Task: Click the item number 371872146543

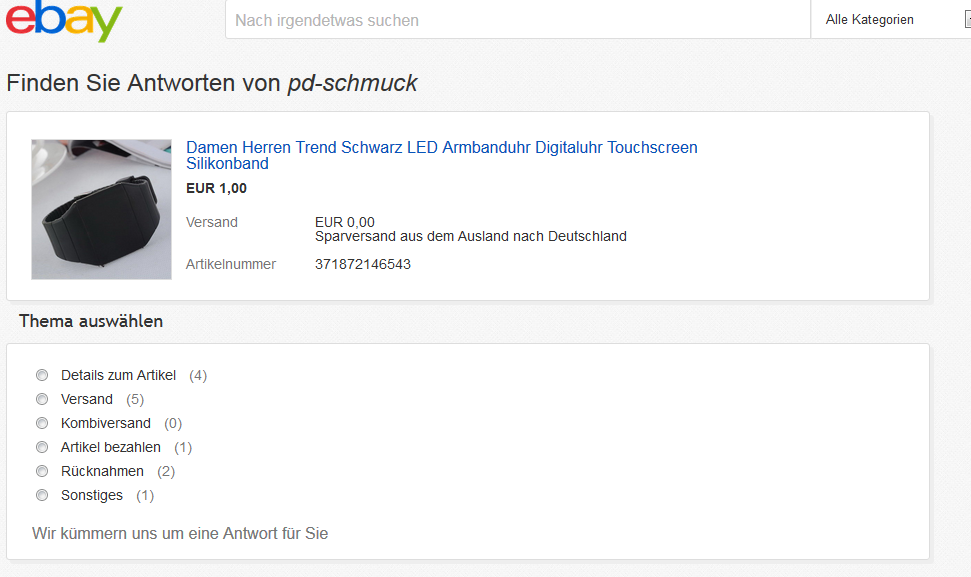Action: click(x=363, y=264)
